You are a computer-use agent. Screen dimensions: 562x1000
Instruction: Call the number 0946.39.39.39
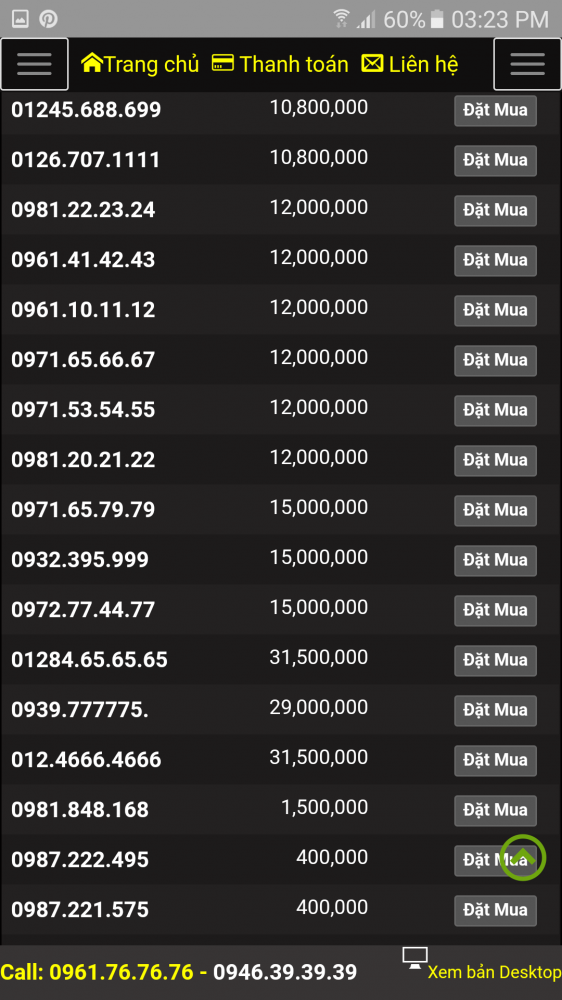click(285, 972)
